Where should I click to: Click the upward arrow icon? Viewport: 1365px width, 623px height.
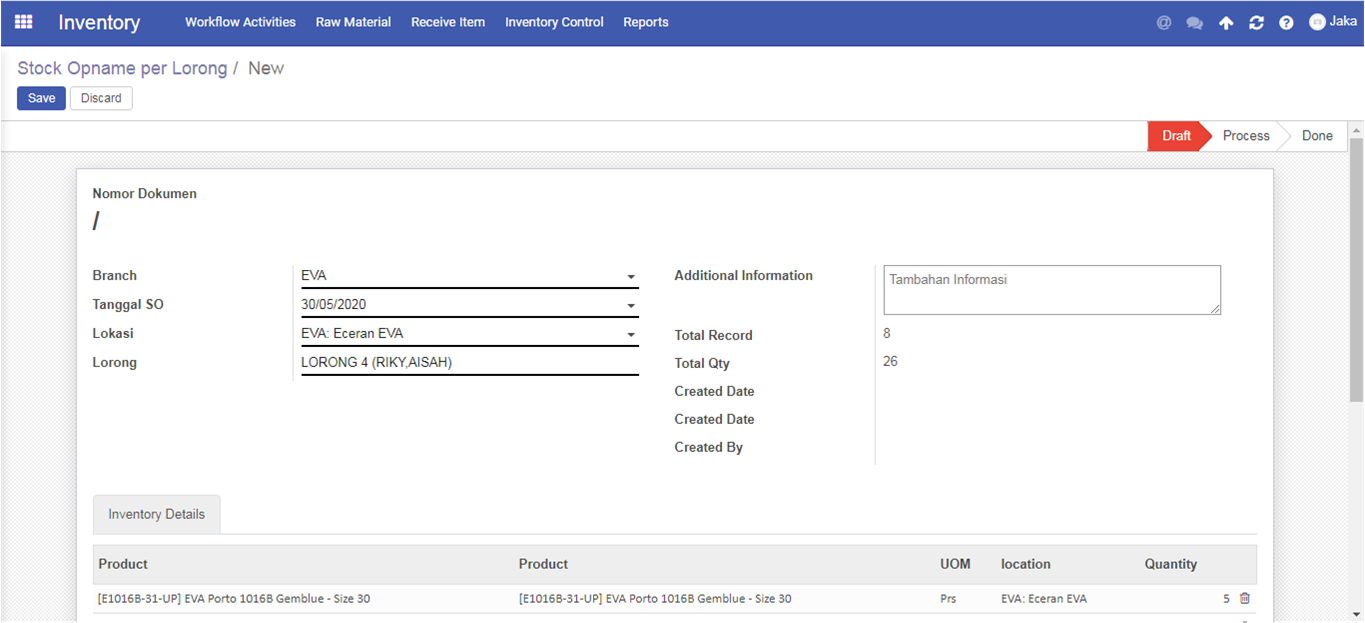pyautogui.click(x=1226, y=22)
